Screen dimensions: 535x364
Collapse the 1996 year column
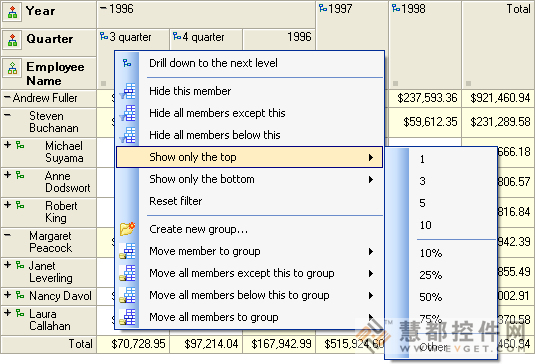click(x=103, y=8)
